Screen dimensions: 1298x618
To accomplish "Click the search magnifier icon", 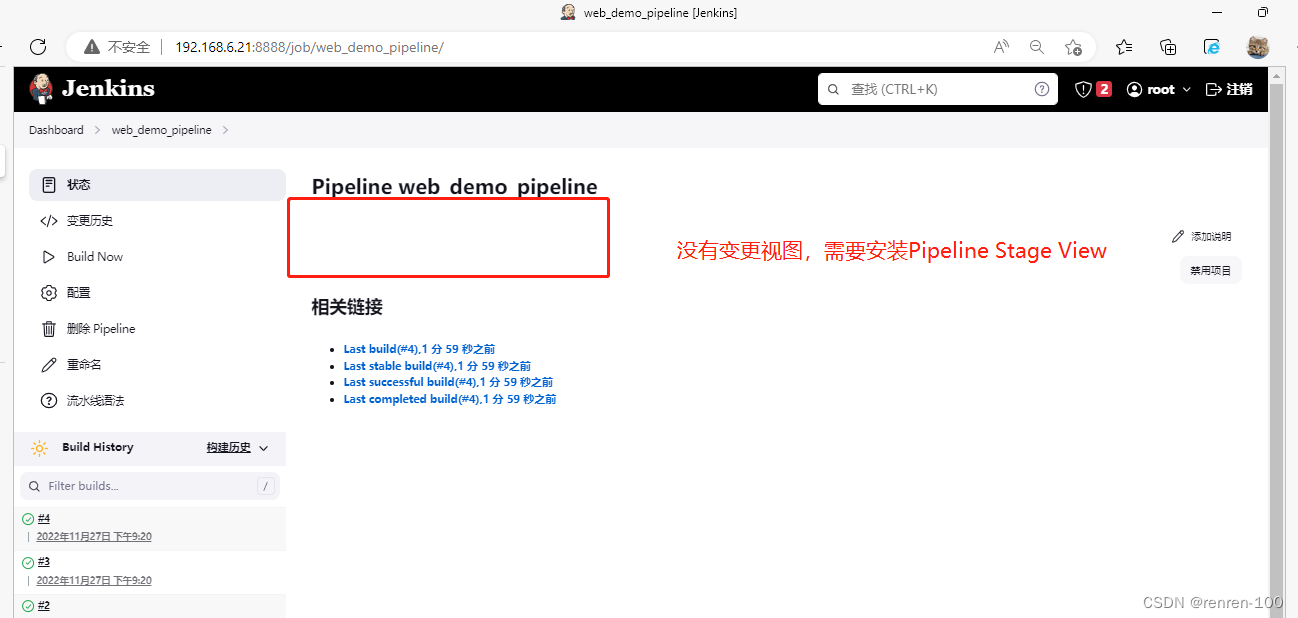I will pos(835,89).
